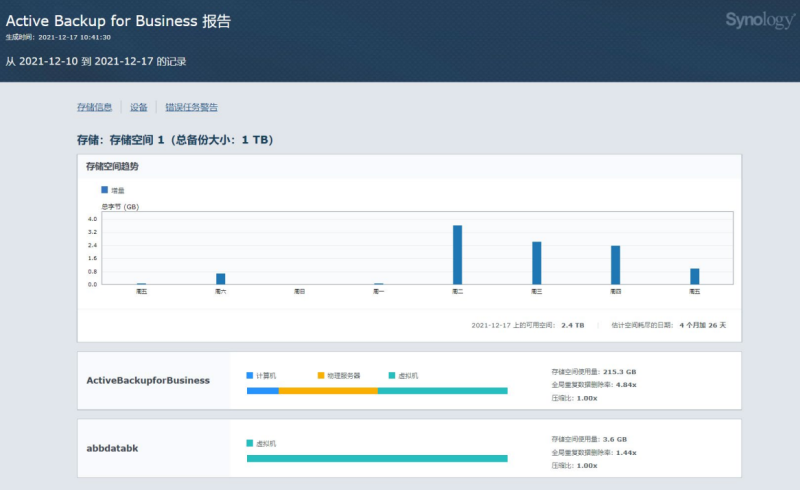Click the teal 虚拟机 legend swatch in abbdatabk row
The image size is (800, 490).
point(249,443)
